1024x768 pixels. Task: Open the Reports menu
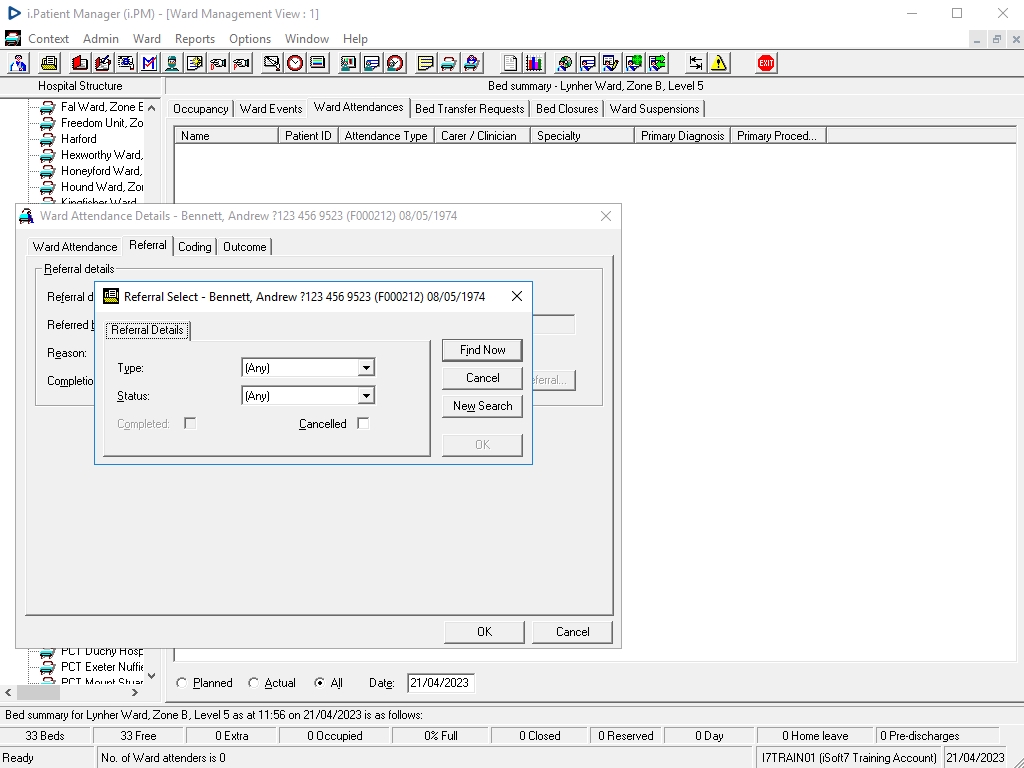pyautogui.click(x=195, y=39)
